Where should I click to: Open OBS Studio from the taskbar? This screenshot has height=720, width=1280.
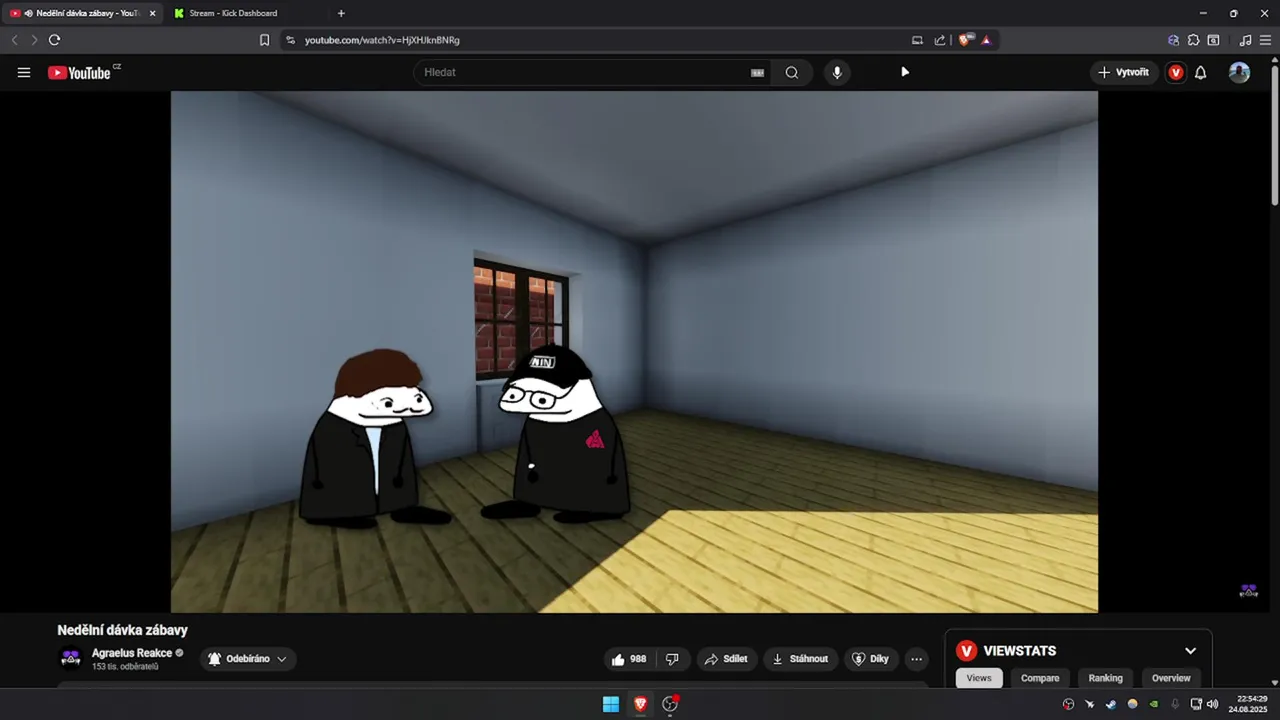[x=670, y=704]
